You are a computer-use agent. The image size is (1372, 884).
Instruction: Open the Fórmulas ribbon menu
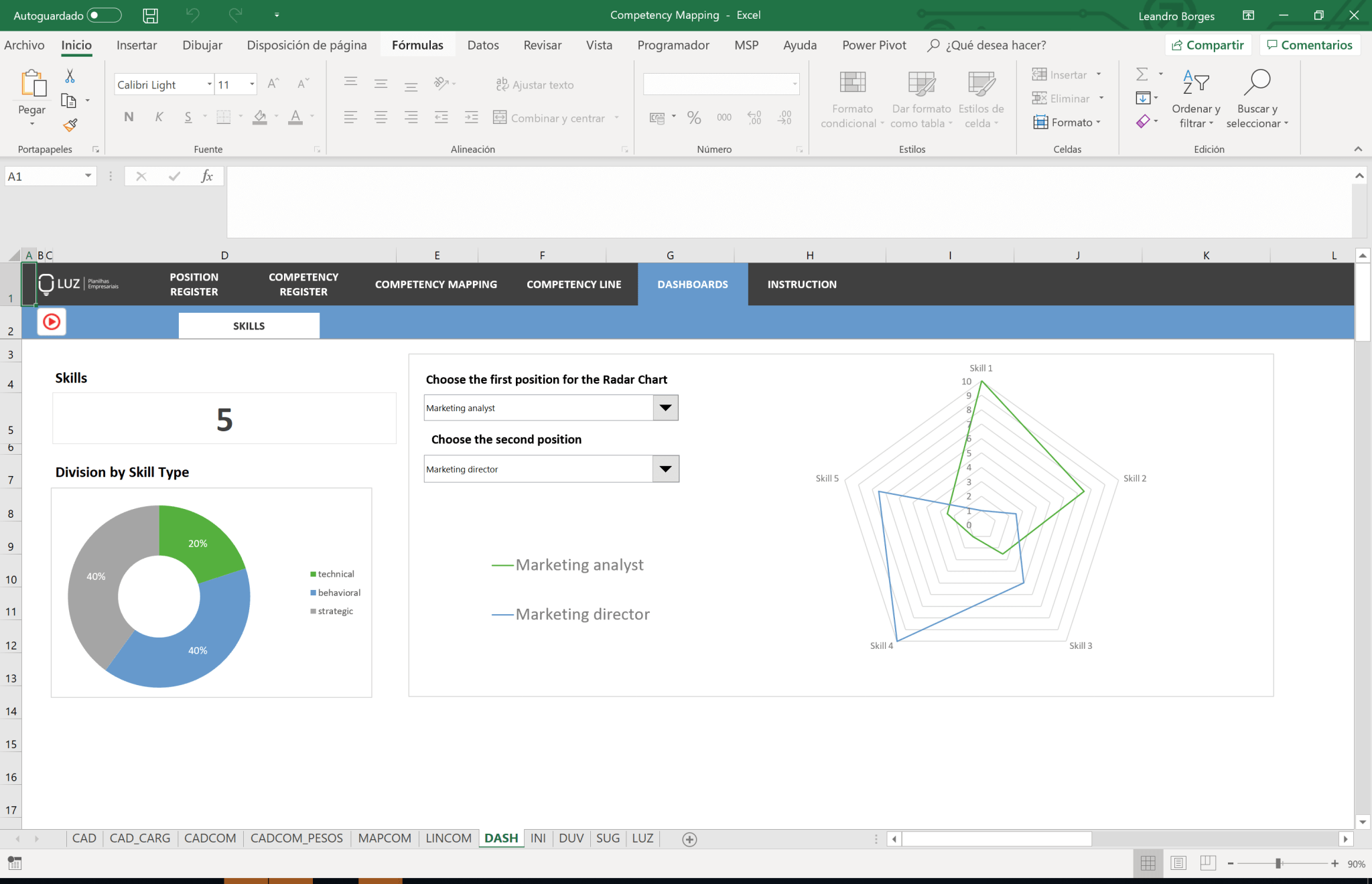418,45
